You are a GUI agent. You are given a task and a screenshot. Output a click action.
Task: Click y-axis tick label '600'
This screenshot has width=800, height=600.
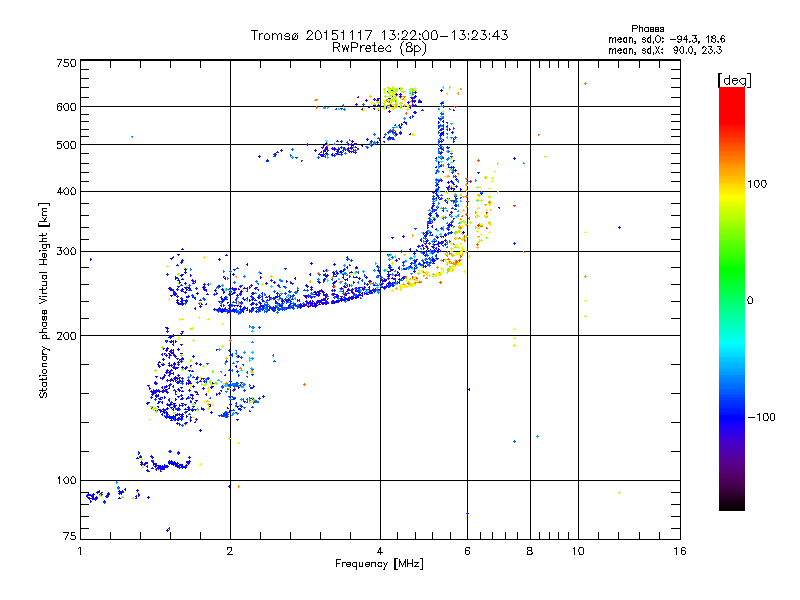click(66, 107)
